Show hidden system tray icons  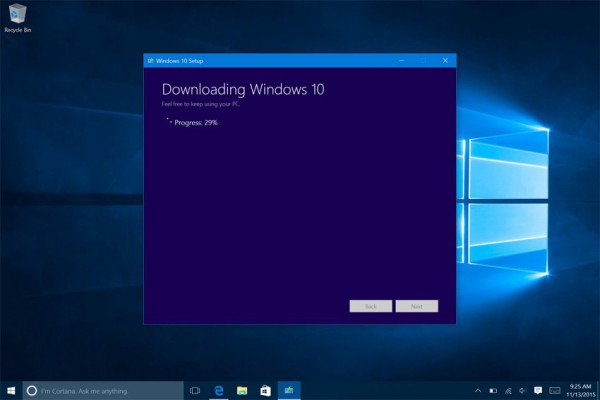point(478,390)
